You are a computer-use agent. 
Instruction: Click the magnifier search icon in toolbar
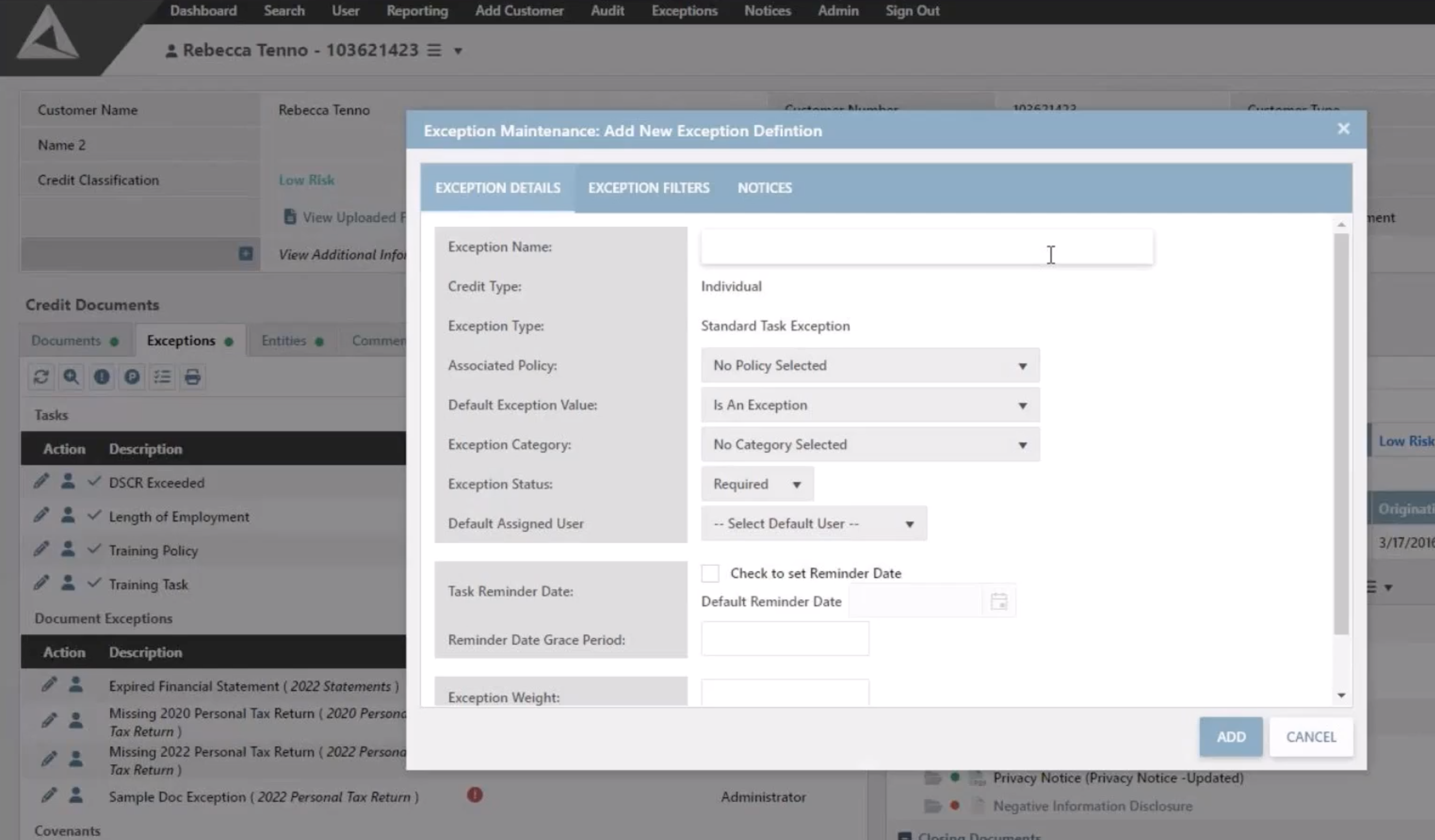[x=71, y=377]
